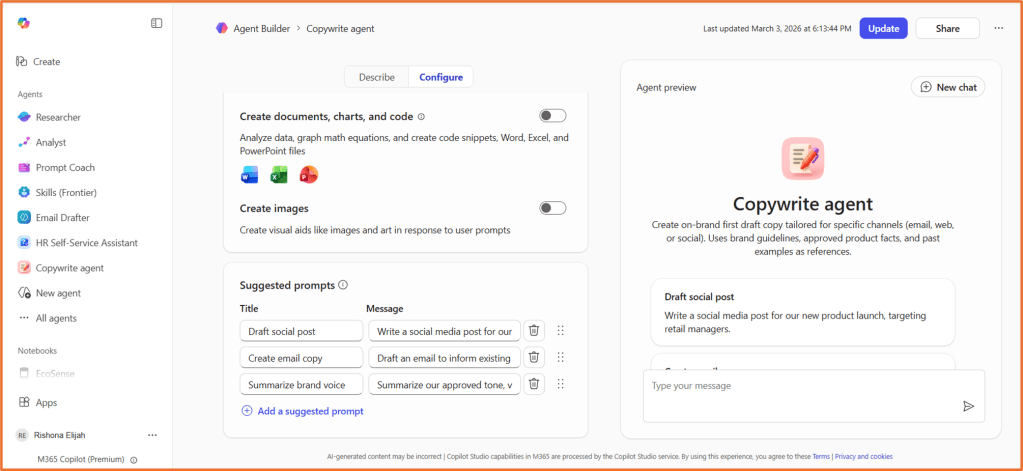
Task: Add a suggested prompt
Action: pyautogui.click(x=302, y=411)
